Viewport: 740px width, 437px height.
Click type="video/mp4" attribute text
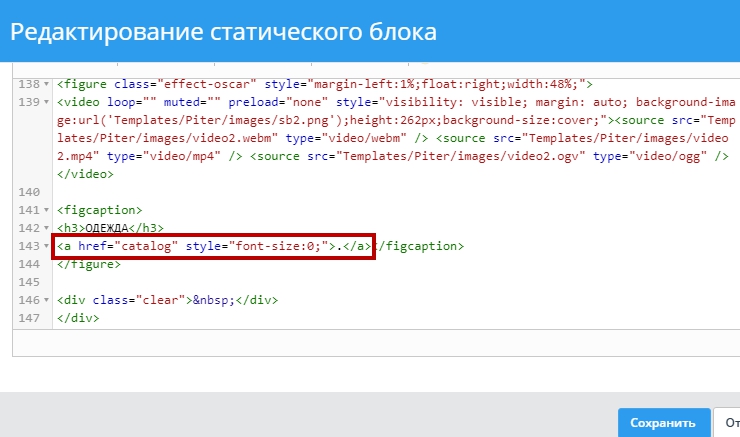164,156
